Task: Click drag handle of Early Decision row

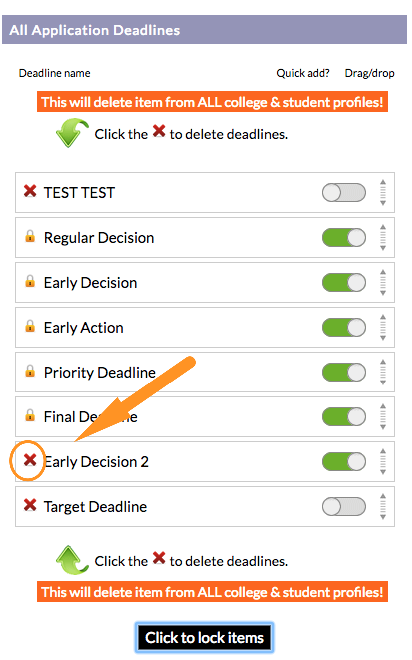Action: click(383, 282)
